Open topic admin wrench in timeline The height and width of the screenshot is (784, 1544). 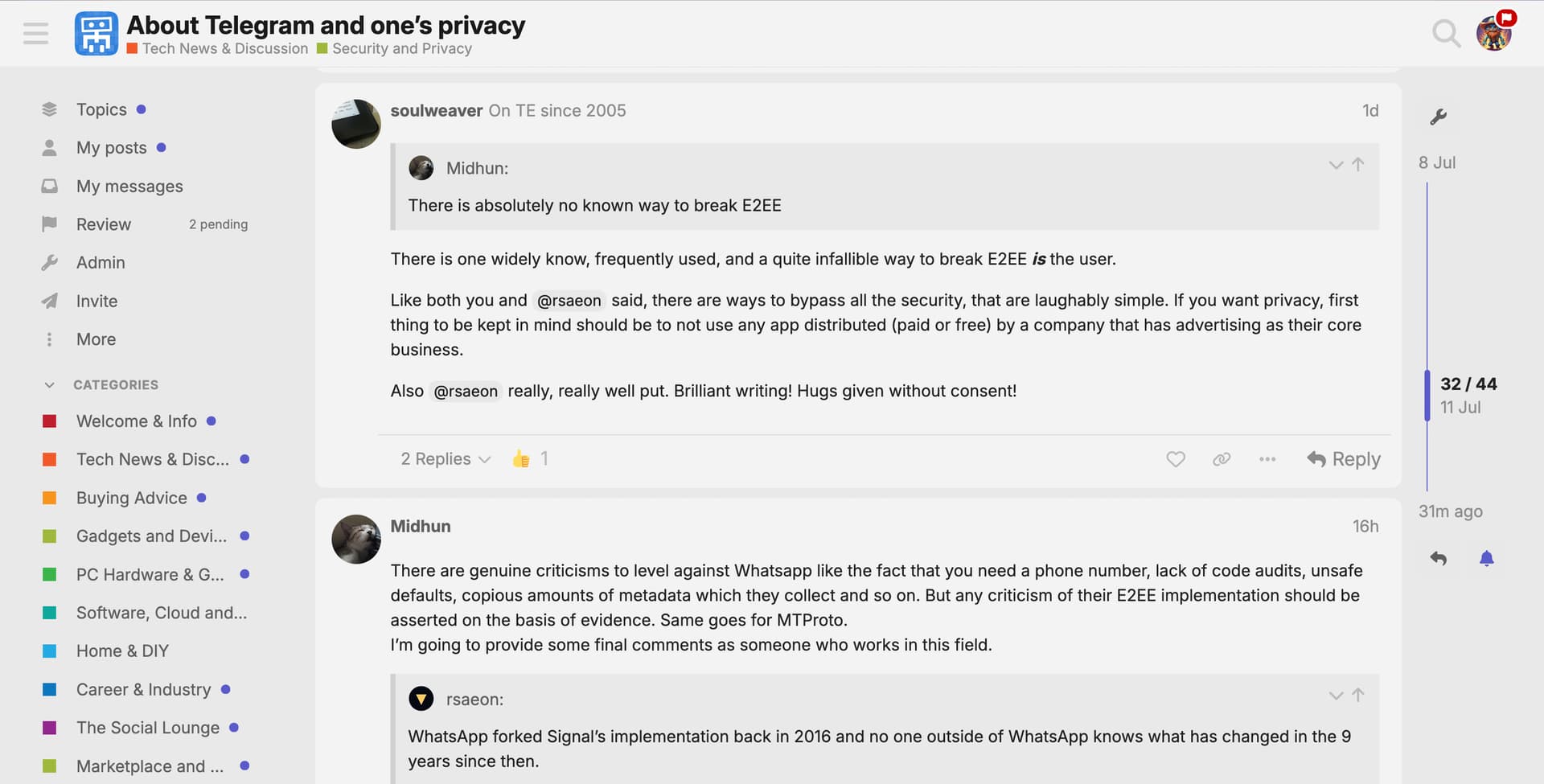(1439, 117)
